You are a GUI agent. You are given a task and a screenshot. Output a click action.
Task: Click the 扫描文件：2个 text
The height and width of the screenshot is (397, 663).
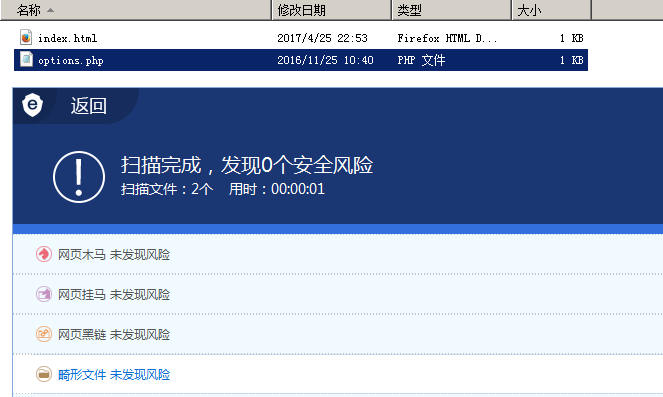[167, 189]
